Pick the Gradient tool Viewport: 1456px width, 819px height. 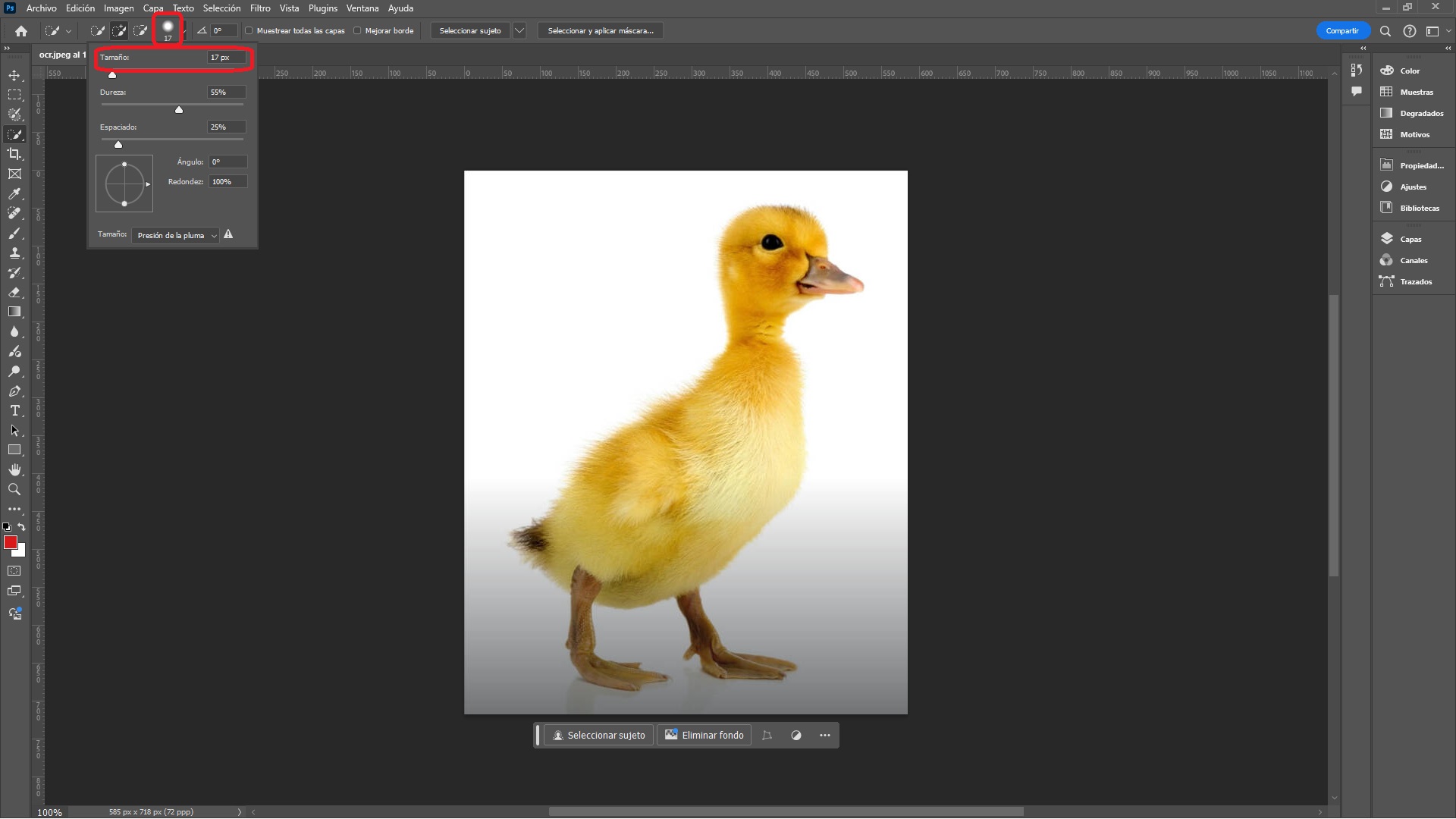pyautogui.click(x=14, y=312)
